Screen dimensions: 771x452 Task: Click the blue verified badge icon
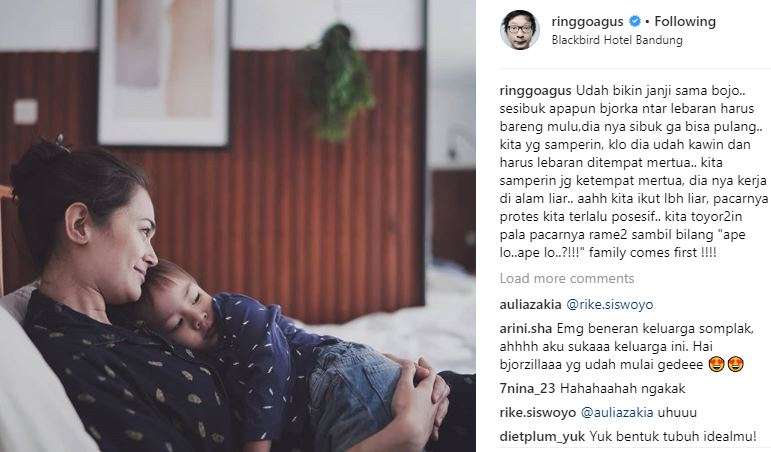point(635,21)
